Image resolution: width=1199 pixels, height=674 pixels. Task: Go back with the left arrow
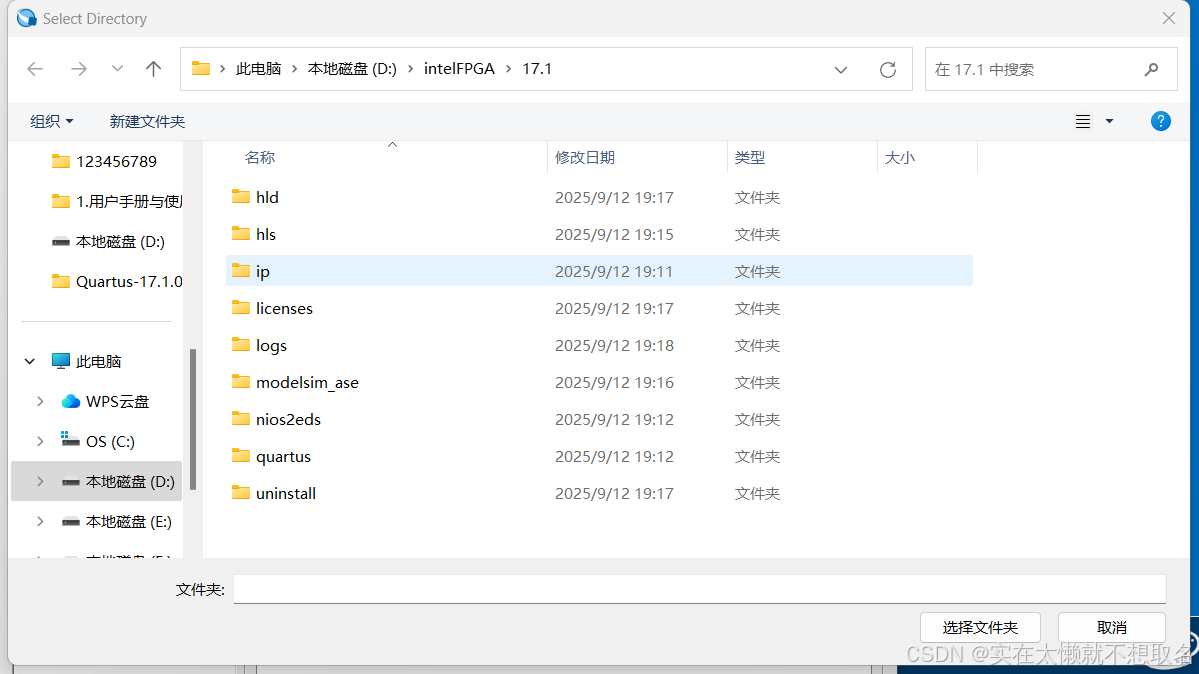click(35, 69)
